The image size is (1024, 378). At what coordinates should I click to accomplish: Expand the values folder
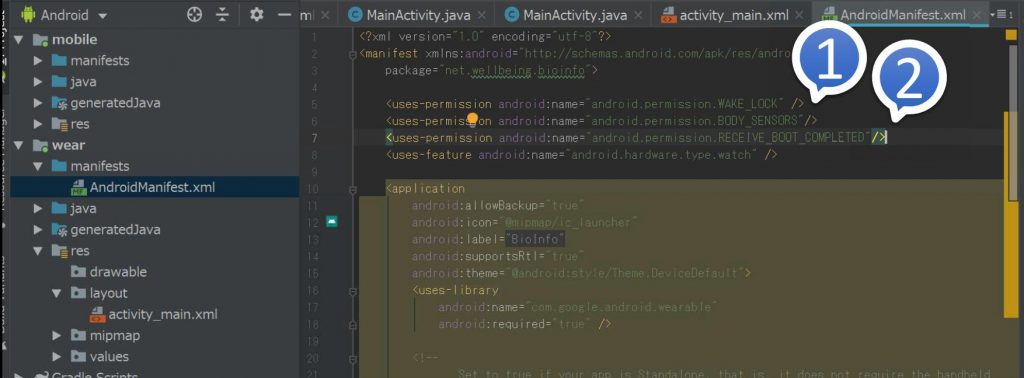(x=57, y=356)
